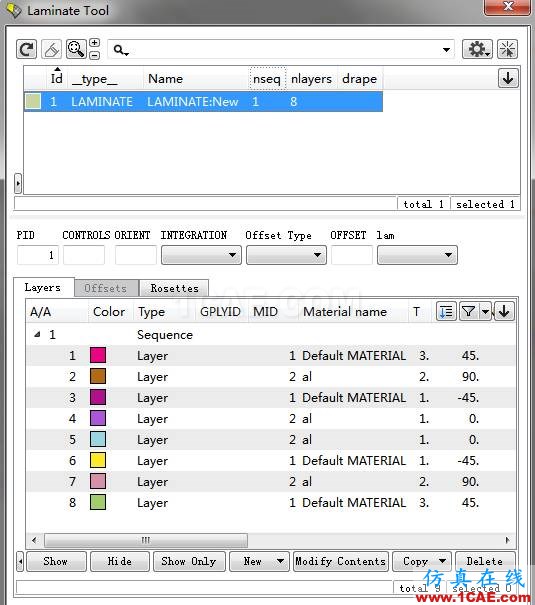
Task: Open the Offset Type dropdown
Action: click(x=286, y=255)
